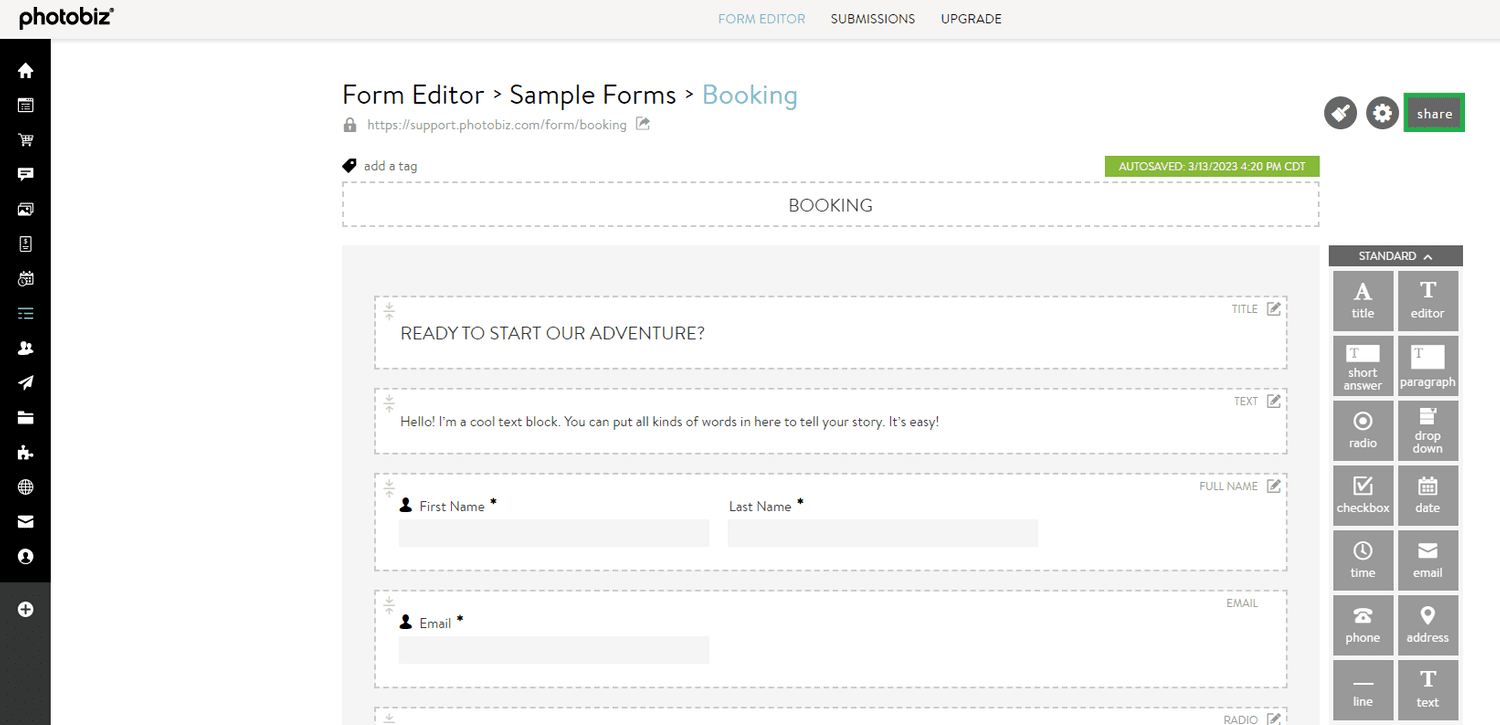Edit the FULL NAME block using its pencil icon
Viewport: 1500px width, 725px height.
(x=1274, y=486)
